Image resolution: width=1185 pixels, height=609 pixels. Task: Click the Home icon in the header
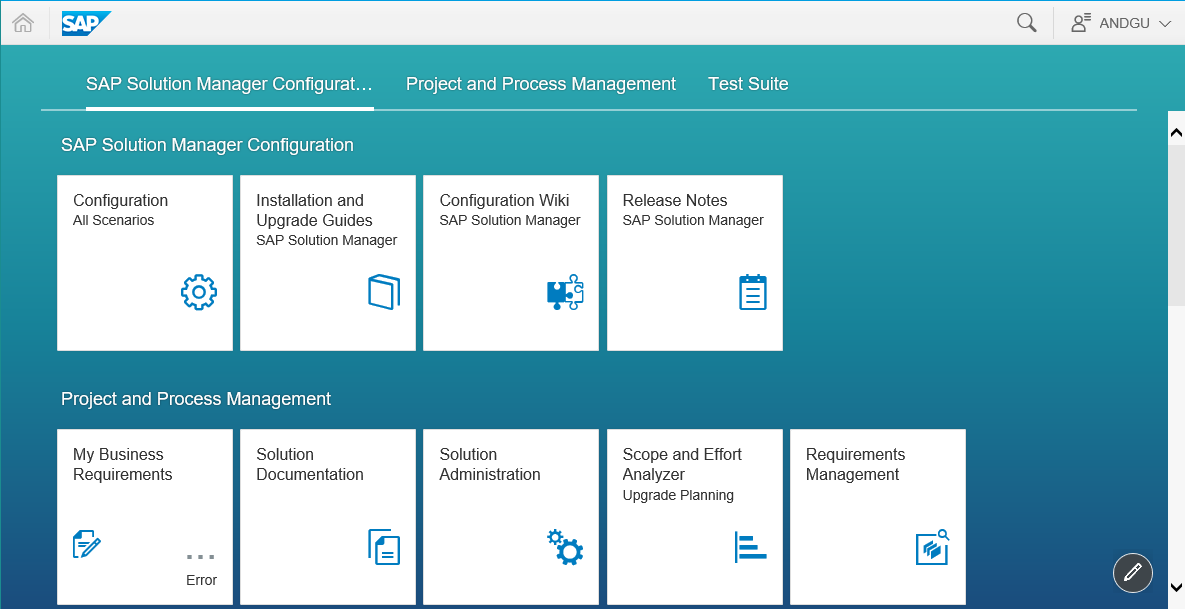pyautogui.click(x=23, y=23)
